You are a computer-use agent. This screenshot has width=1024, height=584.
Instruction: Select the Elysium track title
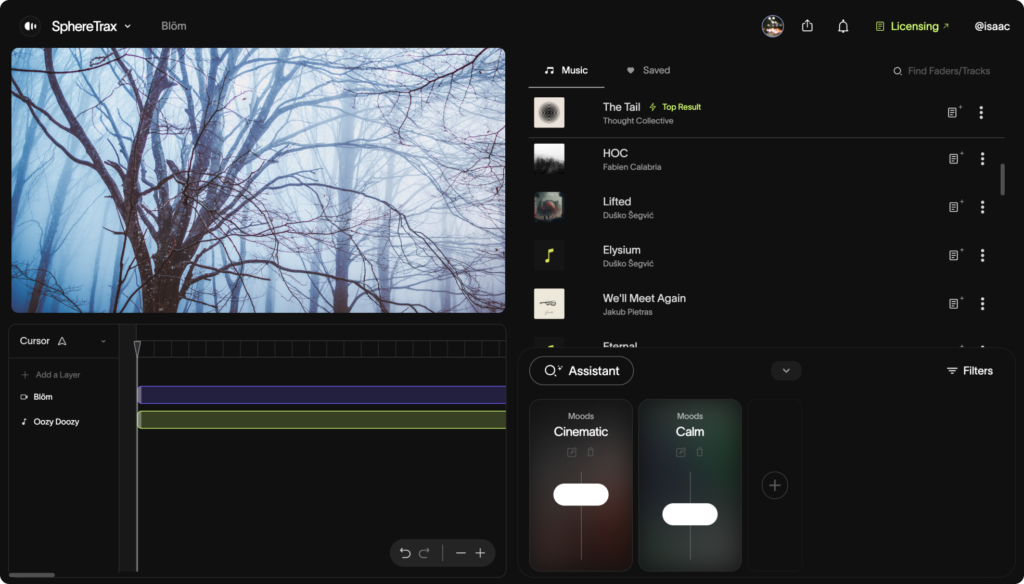tap(621, 250)
